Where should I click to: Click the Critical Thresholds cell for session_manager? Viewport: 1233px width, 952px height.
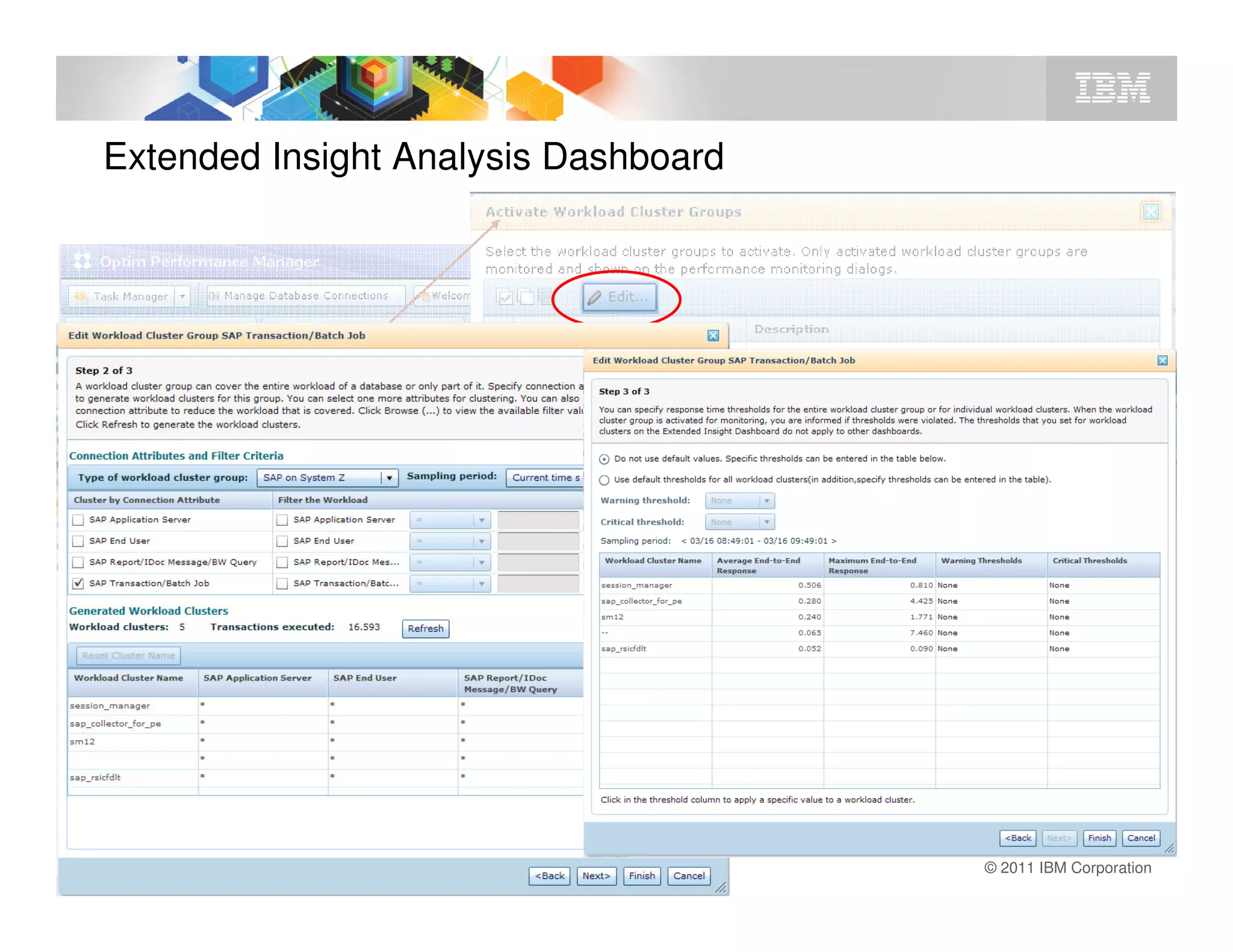(1103, 586)
